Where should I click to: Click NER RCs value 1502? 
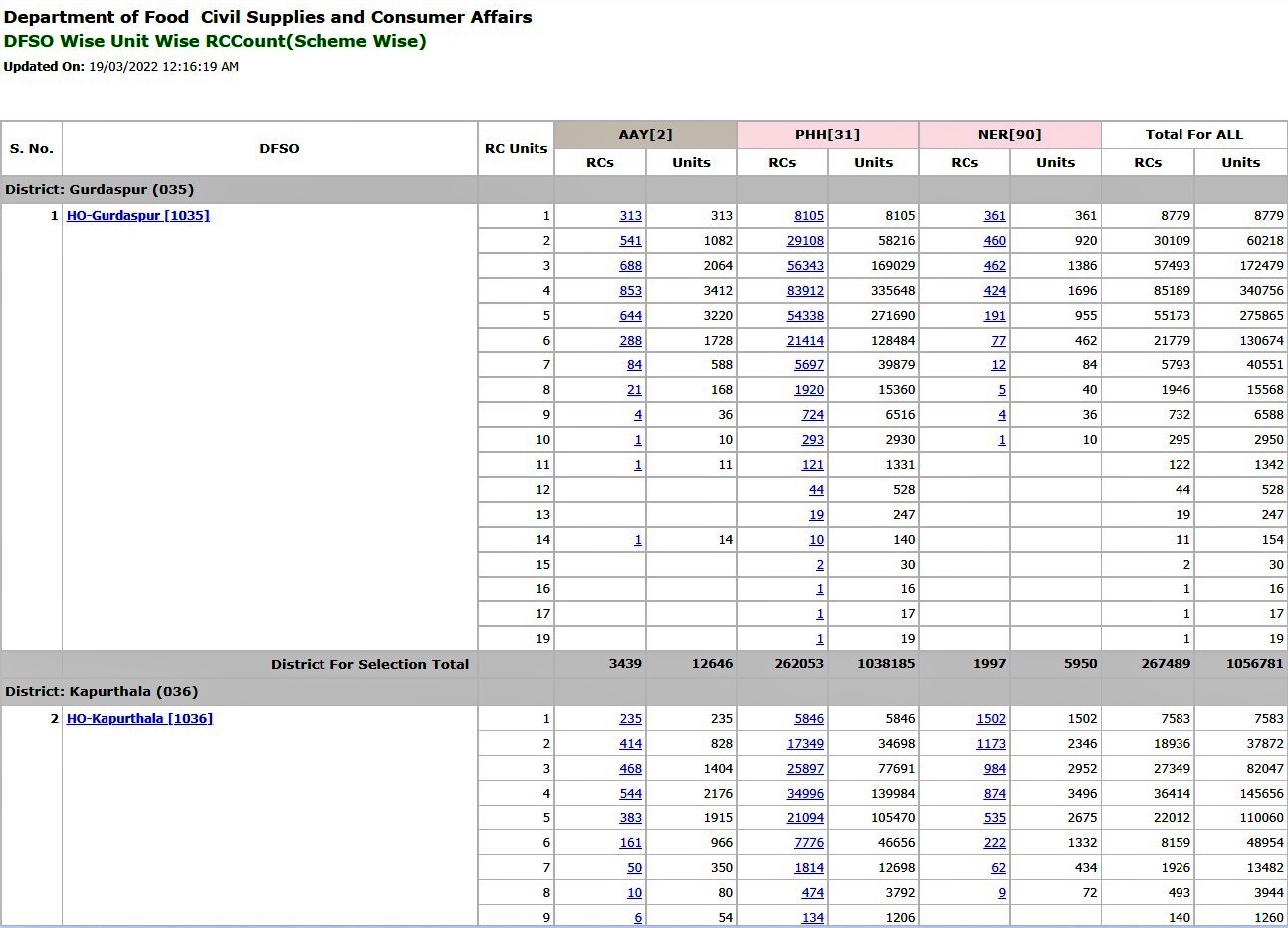[991, 719]
